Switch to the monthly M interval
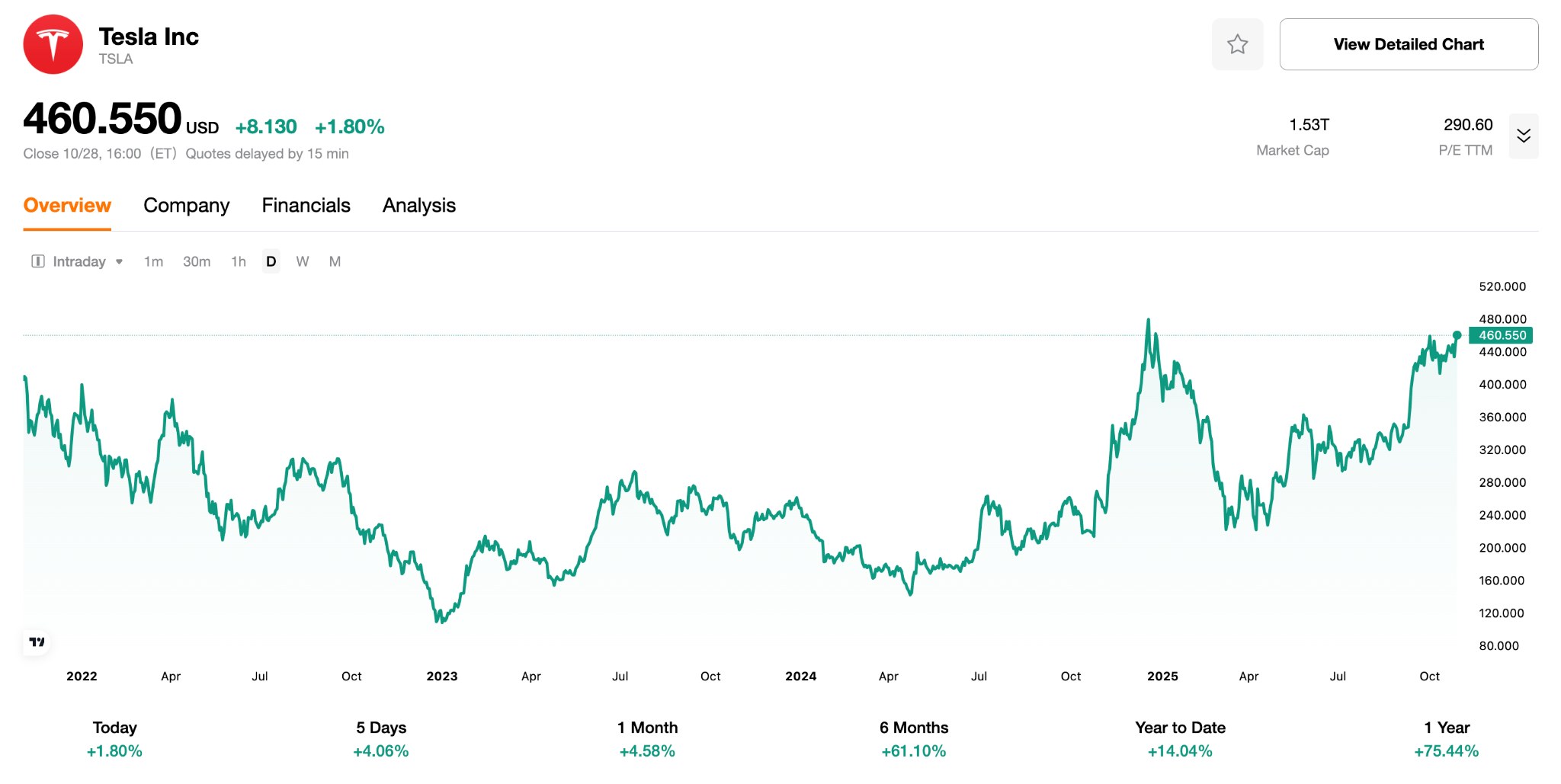Viewport: 1561px width, 784px height. [334, 261]
